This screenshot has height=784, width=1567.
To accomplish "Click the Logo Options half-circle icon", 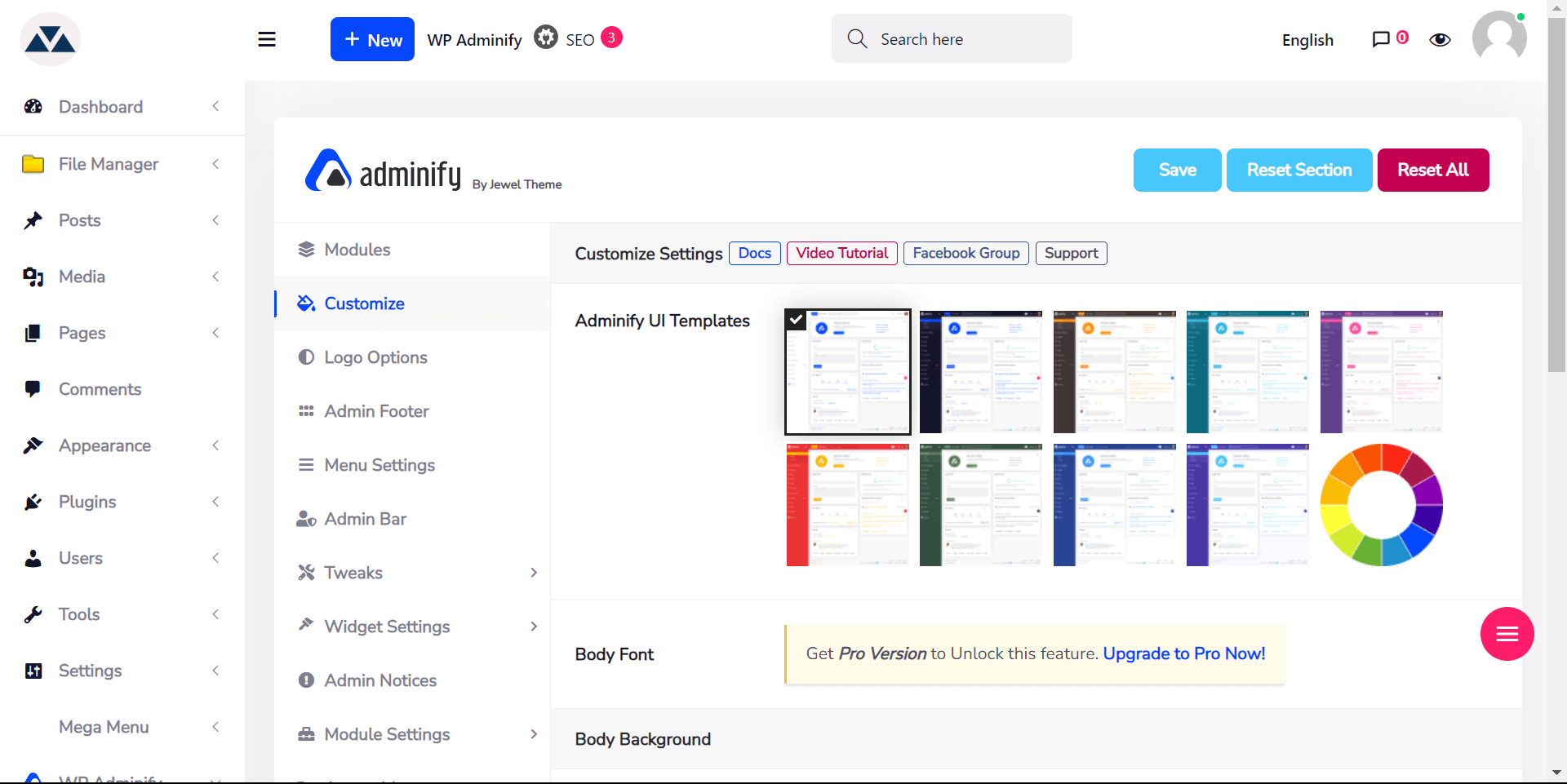I will 306,357.
